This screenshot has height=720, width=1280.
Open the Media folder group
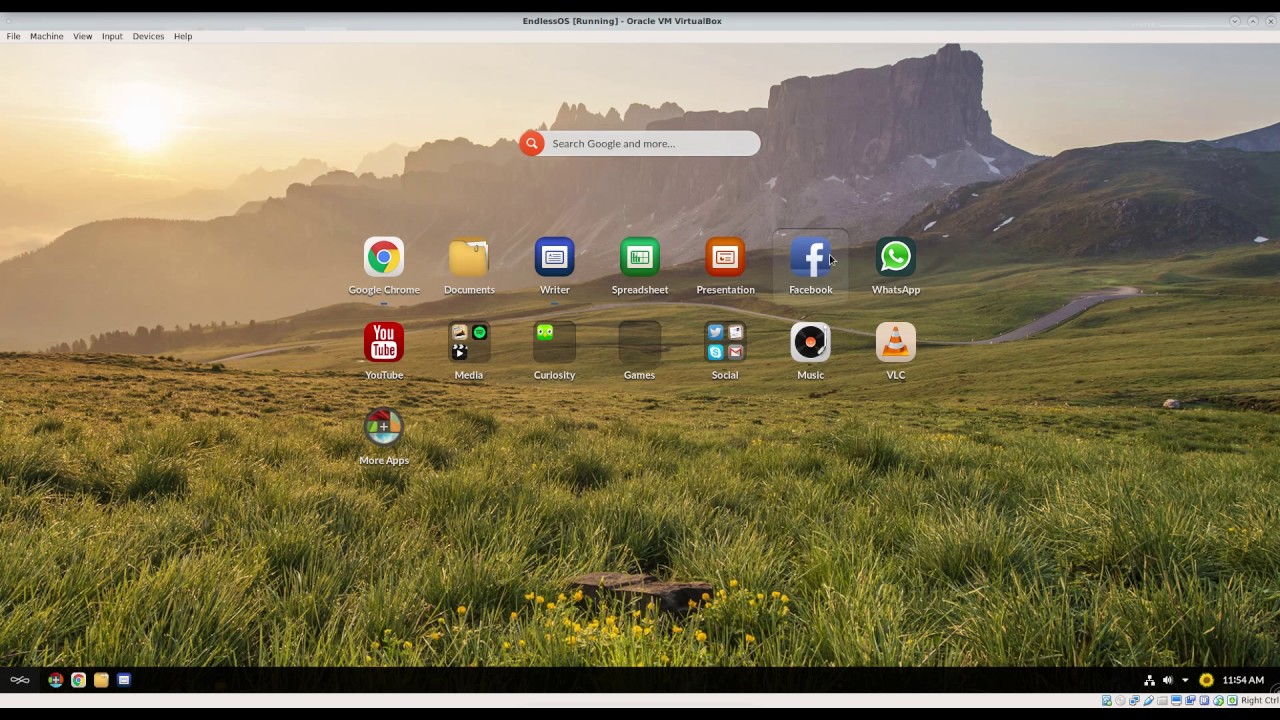pos(469,352)
